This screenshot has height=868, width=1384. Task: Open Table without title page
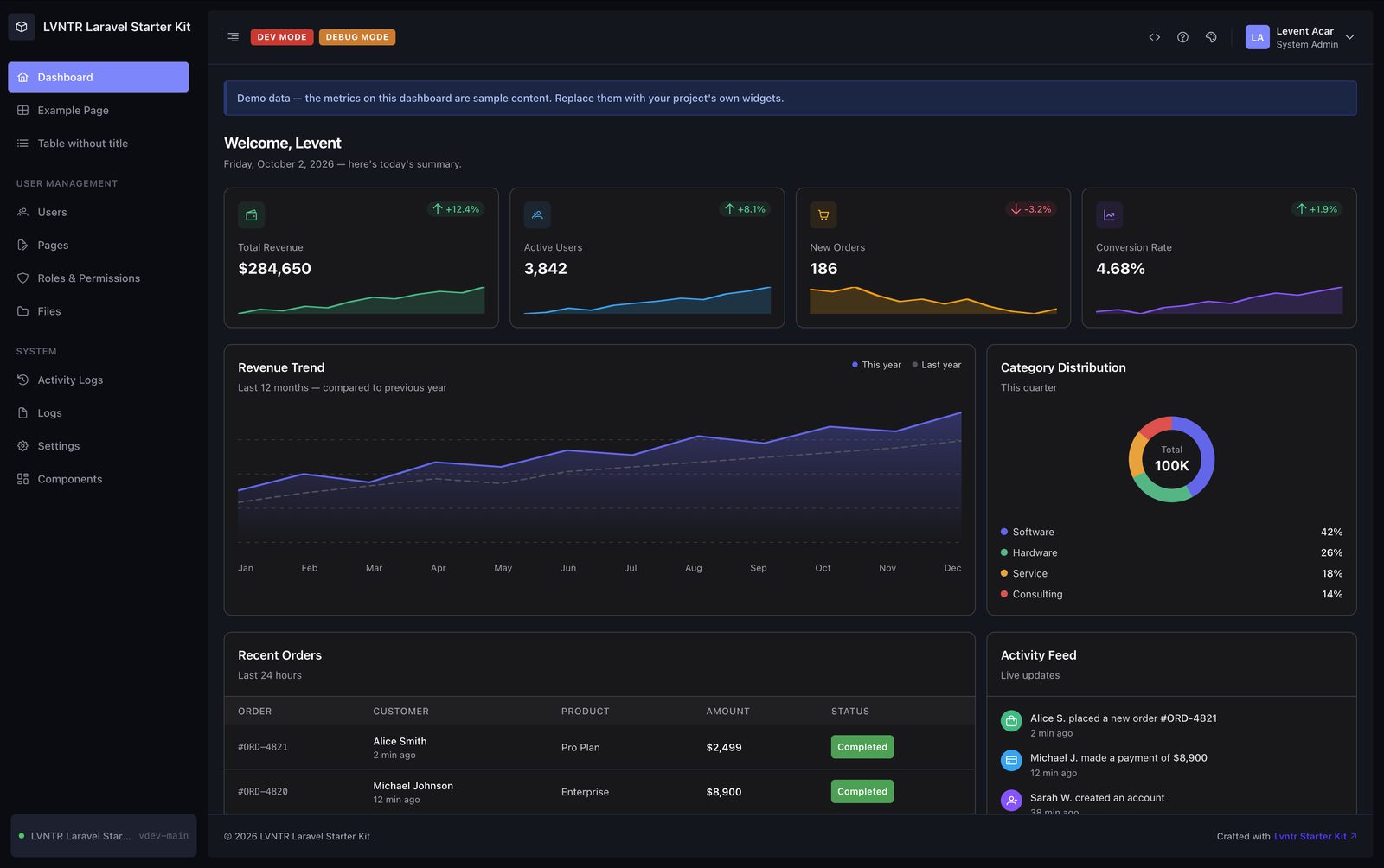[x=99, y=144]
